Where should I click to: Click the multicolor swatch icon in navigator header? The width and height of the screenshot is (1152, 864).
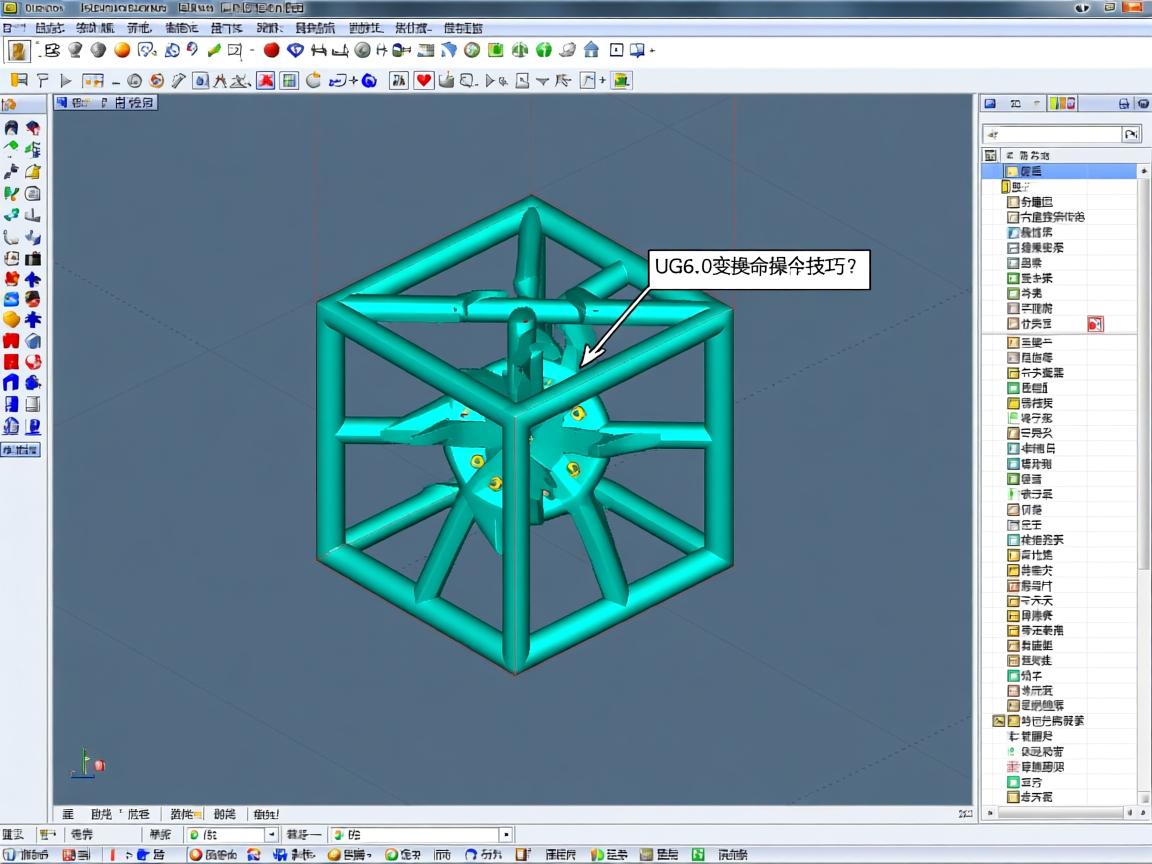click(x=1064, y=103)
